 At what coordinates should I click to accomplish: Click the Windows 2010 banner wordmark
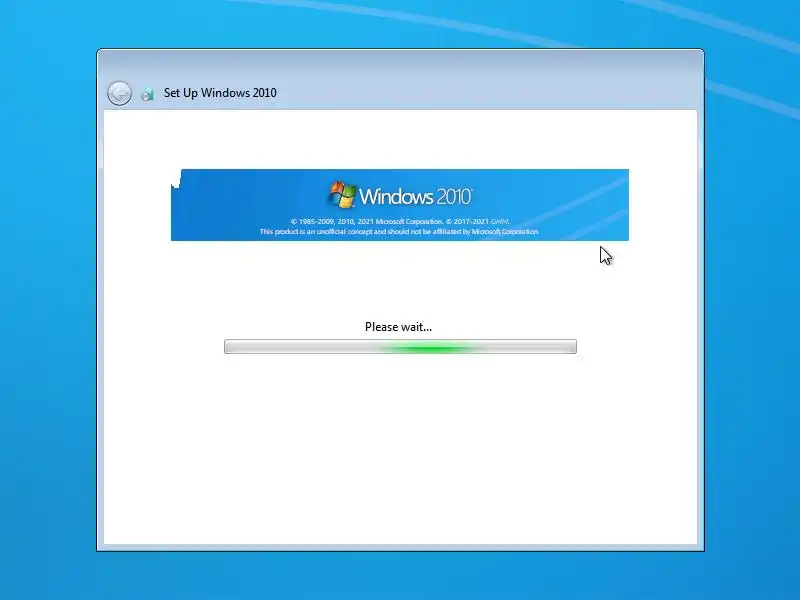point(416,196)
